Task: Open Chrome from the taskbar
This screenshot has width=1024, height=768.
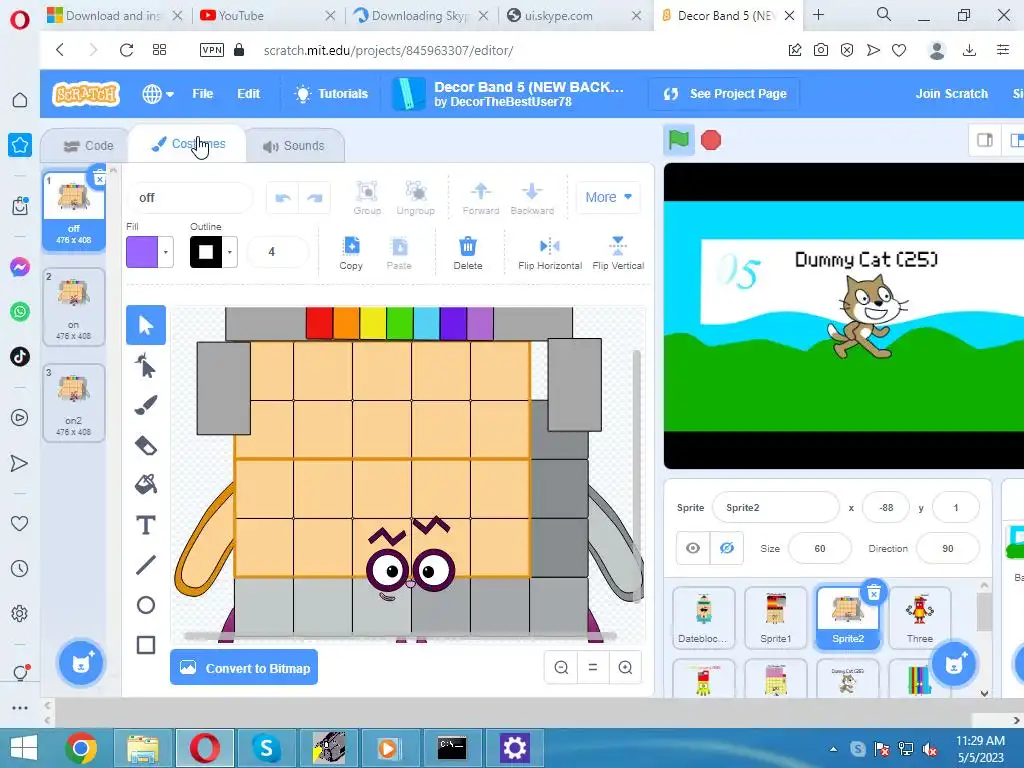Action: point(81,748)
